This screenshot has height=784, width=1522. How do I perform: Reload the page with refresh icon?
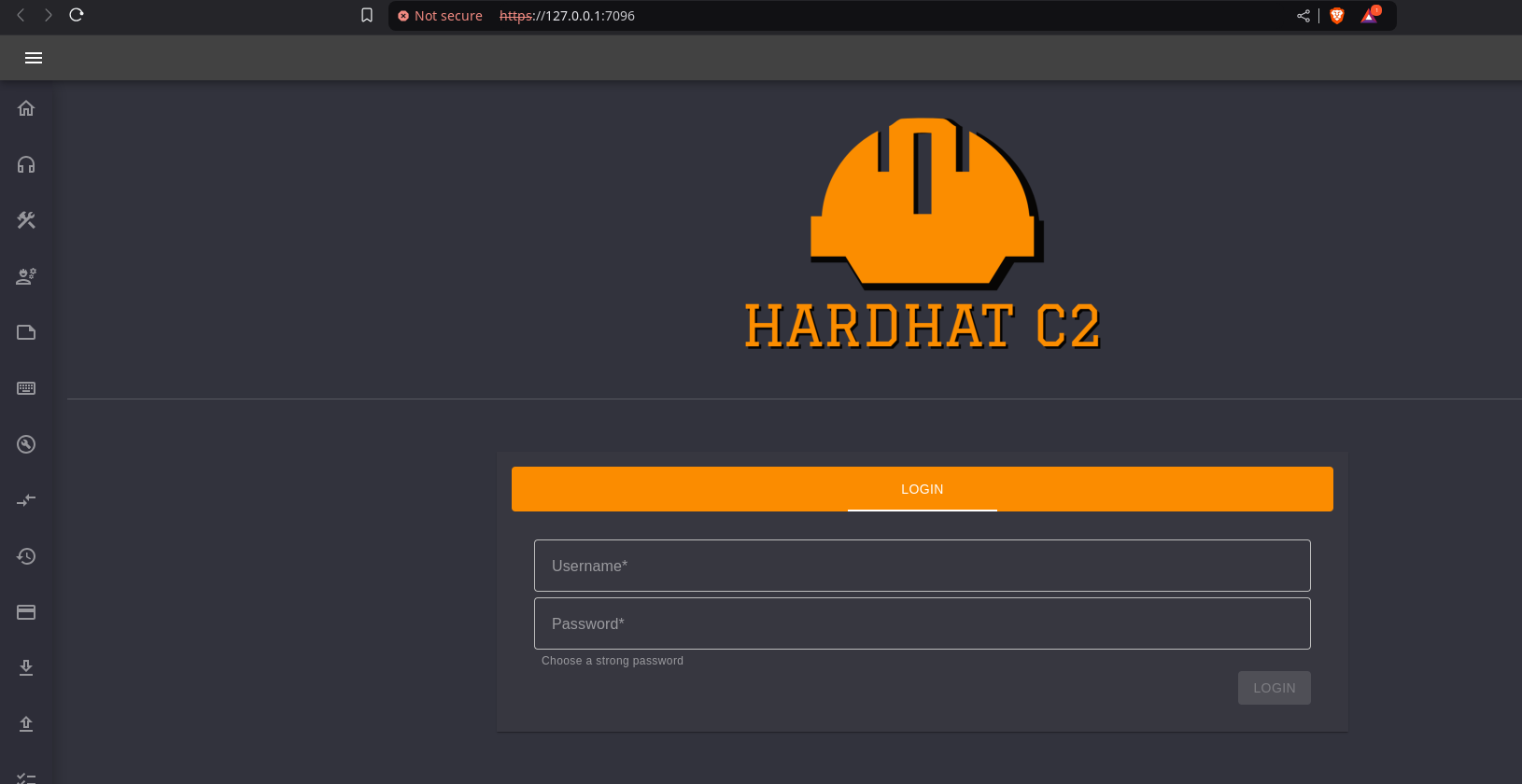coord(77,15)
